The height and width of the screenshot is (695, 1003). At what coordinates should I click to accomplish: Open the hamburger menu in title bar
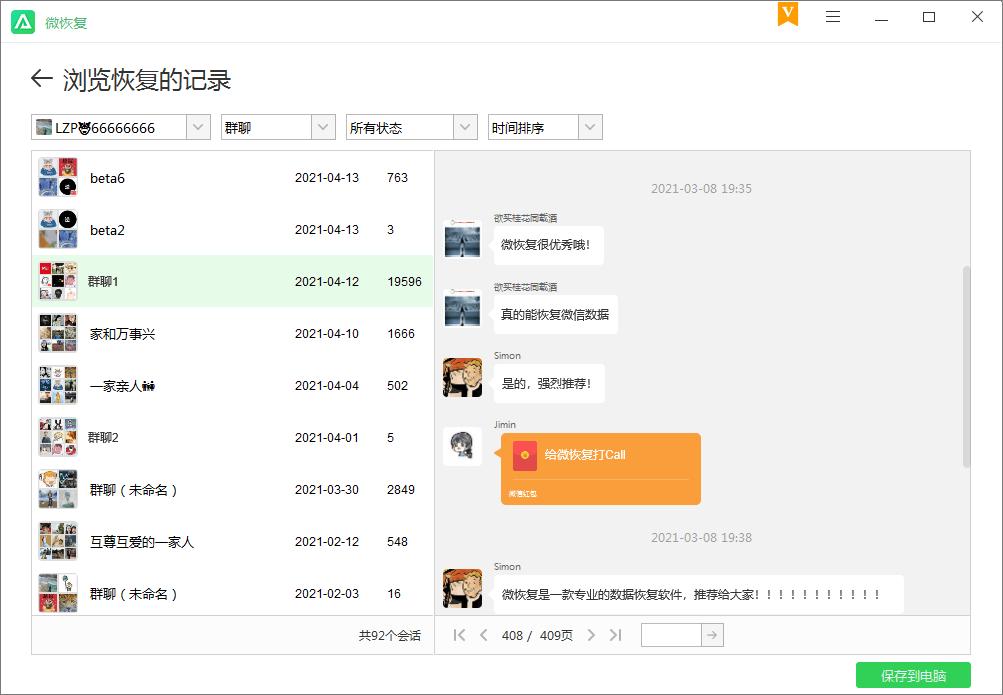click(x=832, y=17)
